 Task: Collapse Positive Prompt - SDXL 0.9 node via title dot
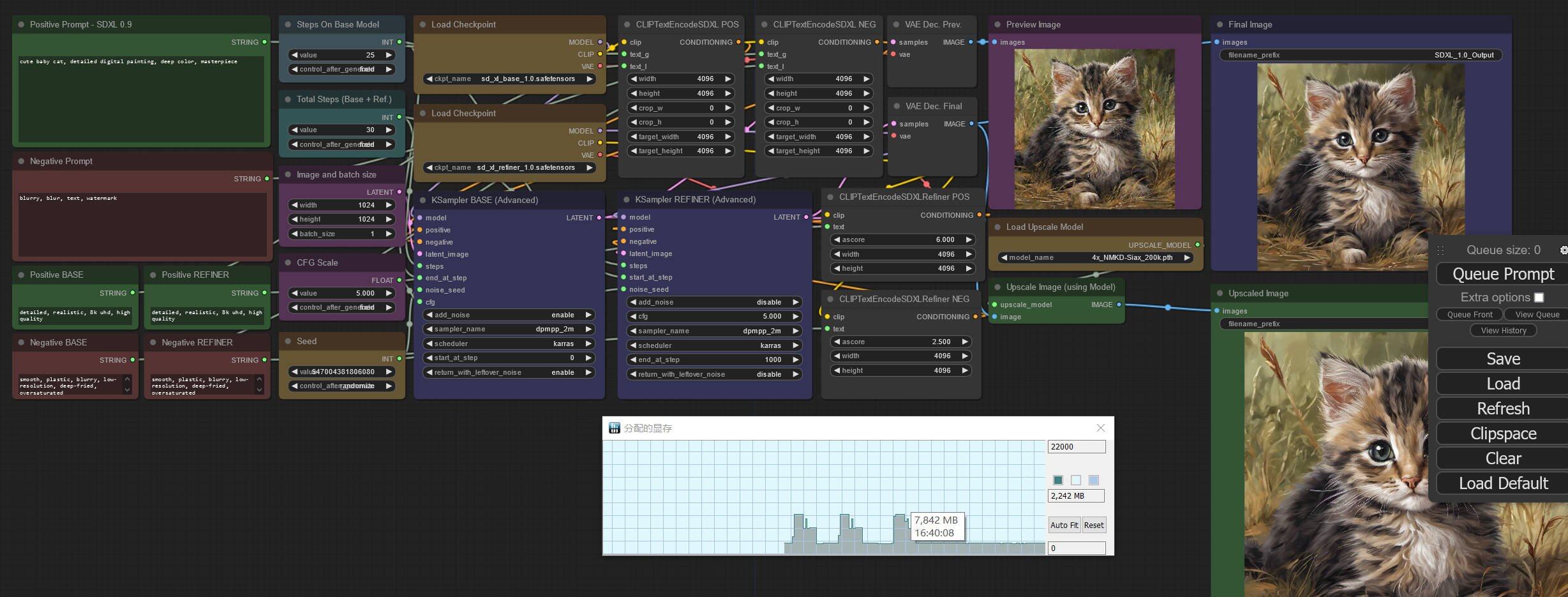pos(21,24)
